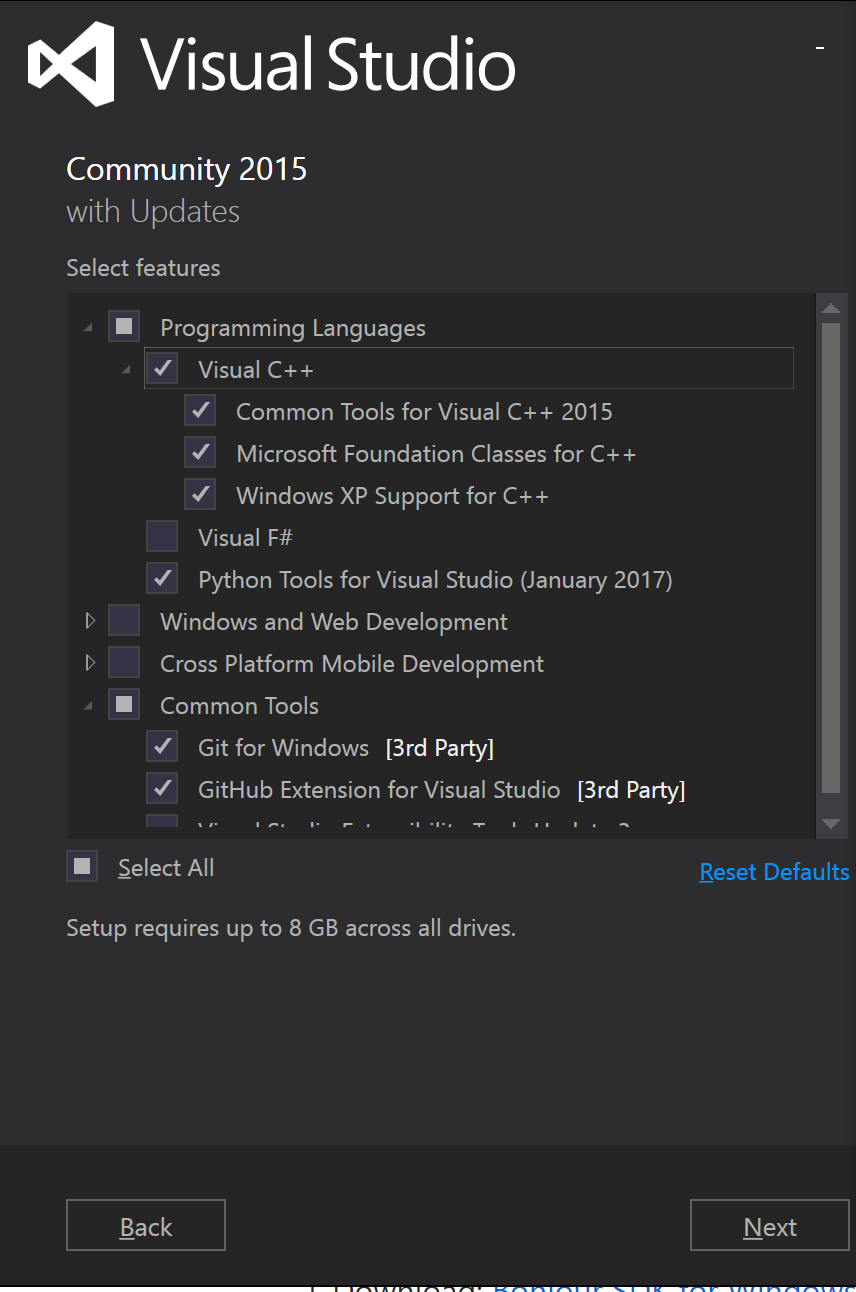This screenshot has width=856, height=1292.
Task: Toggle the Select All checkbox
Action: (82, 867)
